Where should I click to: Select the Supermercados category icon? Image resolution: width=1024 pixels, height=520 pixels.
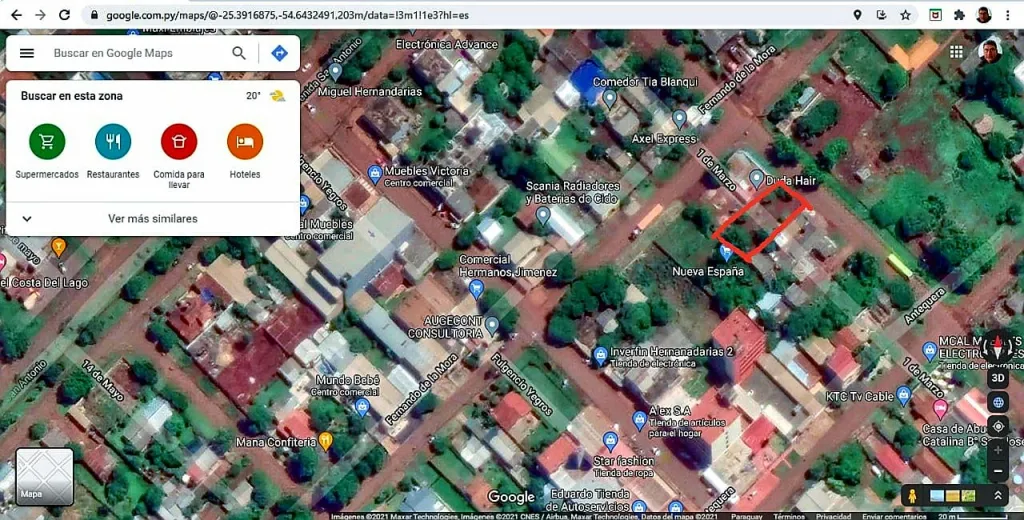coord(47,142)
